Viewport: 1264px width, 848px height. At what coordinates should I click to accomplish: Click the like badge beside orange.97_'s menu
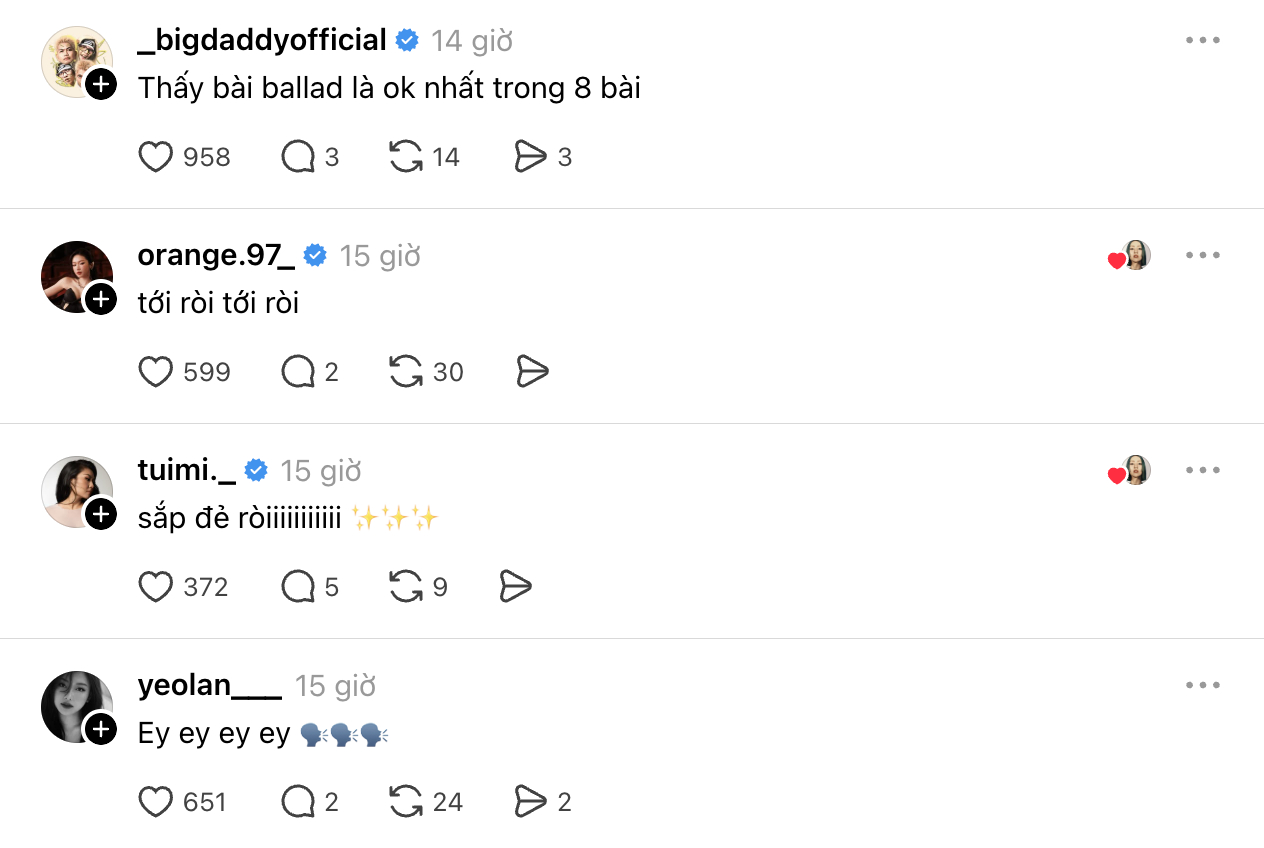coord(1129,255)
